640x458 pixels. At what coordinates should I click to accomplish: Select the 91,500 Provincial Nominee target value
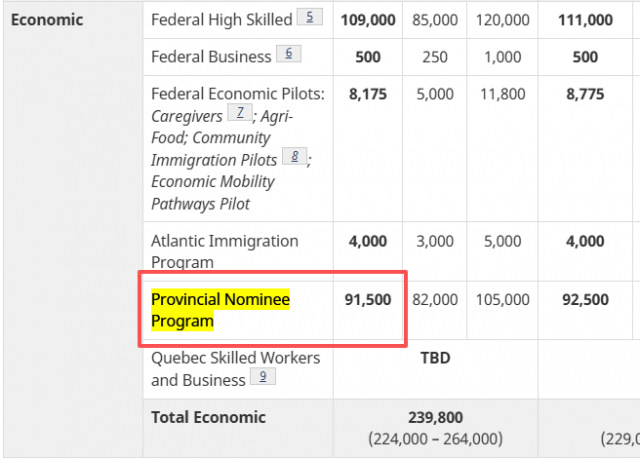[x=367, y=299]
